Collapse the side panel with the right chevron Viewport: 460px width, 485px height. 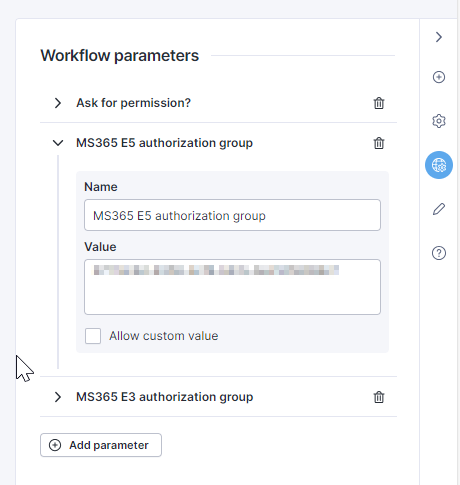pyautogui.click(x=439, y=37)
